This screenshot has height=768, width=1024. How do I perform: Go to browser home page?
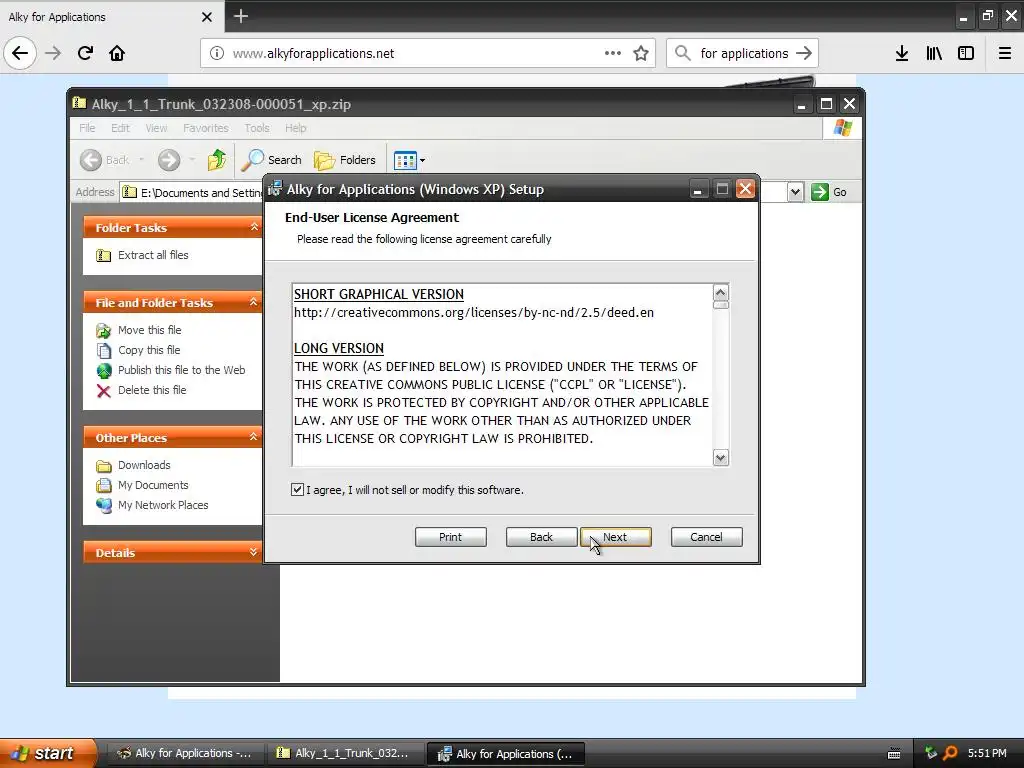pos(117,53)
